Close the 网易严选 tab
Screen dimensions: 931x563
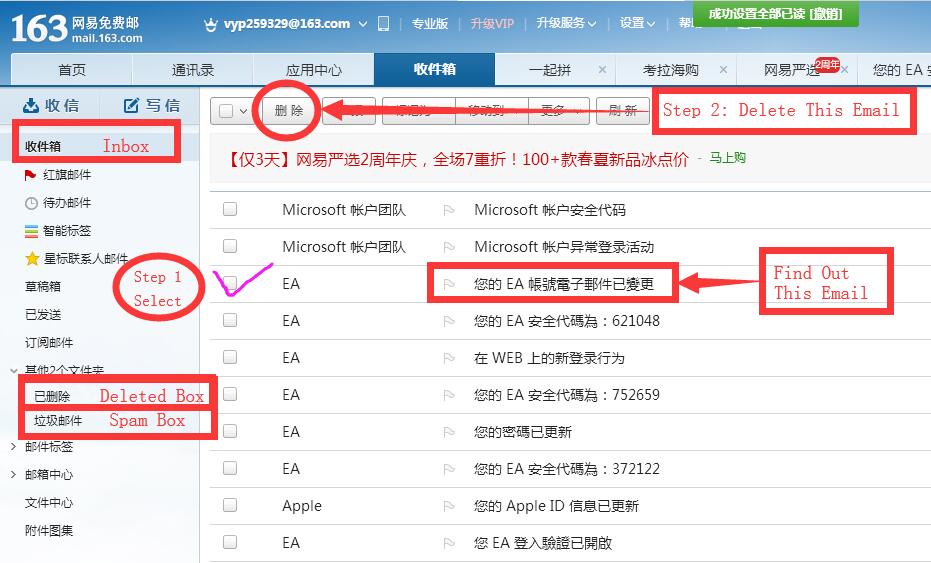click(845, 69)
